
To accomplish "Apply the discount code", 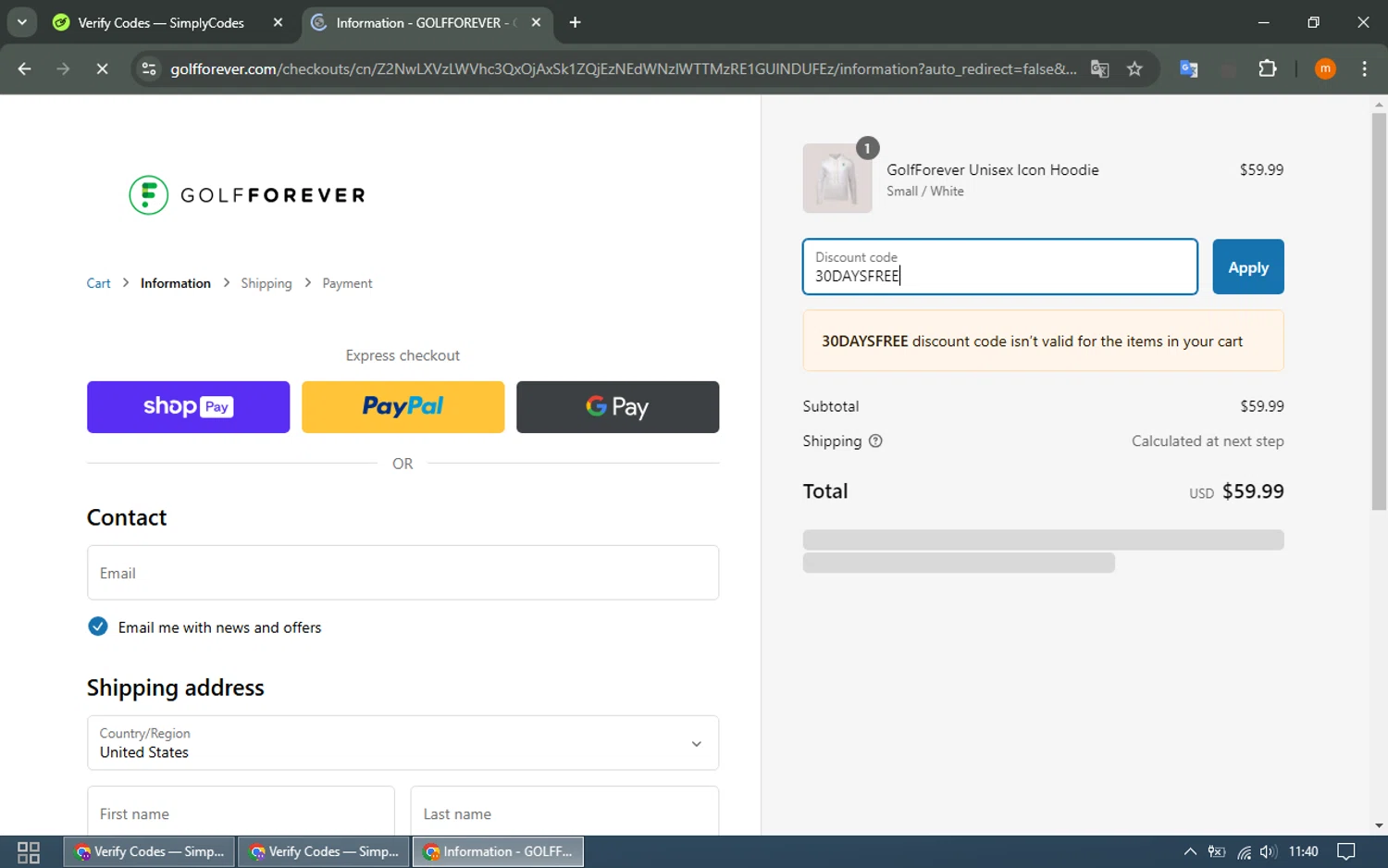I will 1248,267.
